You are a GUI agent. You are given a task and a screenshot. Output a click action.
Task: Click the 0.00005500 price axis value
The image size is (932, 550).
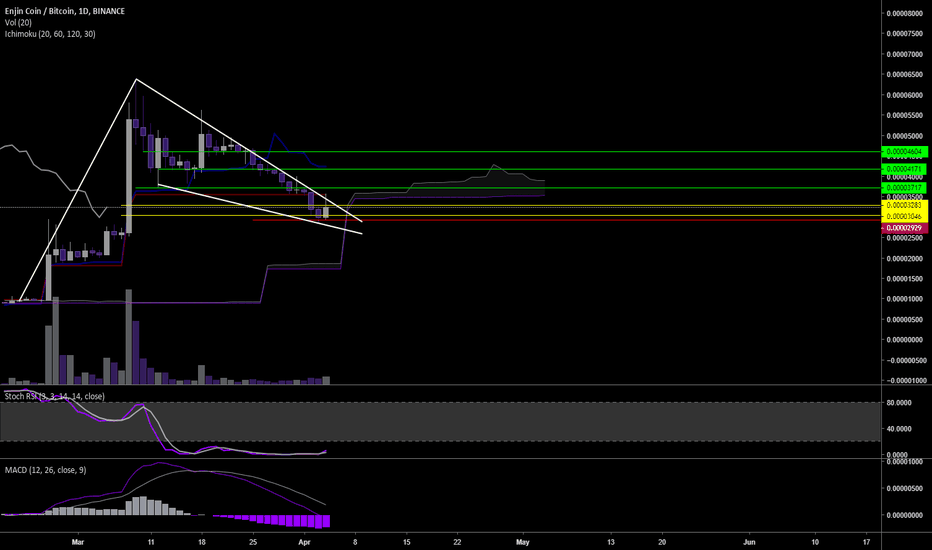click(905, 115)
